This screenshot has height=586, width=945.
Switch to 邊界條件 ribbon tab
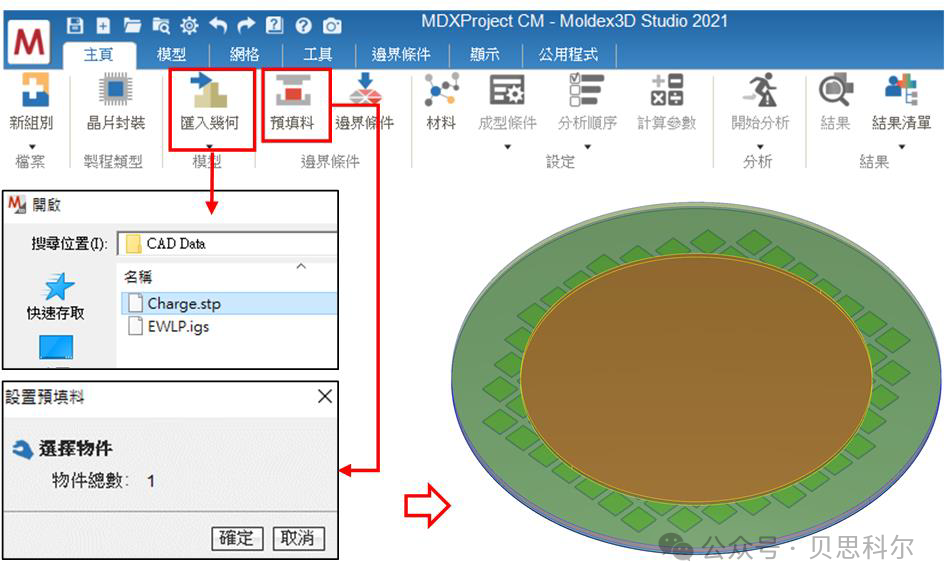pos(401,55)
